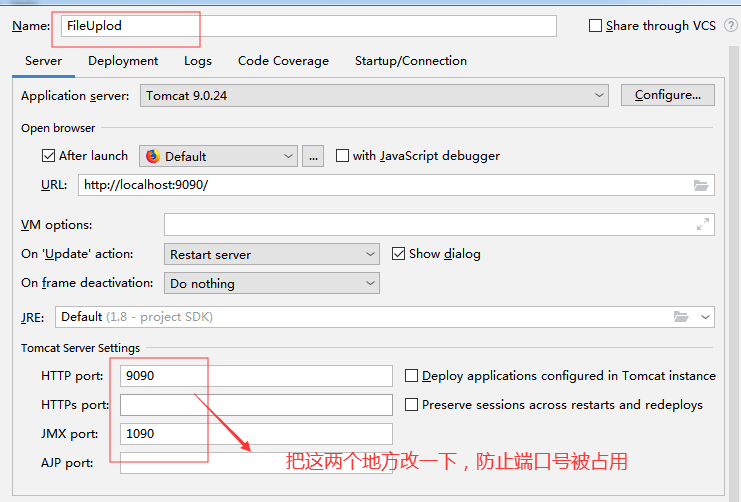Click the 'Tomcat Server Settings' heading
741x502 pixels.
(80, 348)
